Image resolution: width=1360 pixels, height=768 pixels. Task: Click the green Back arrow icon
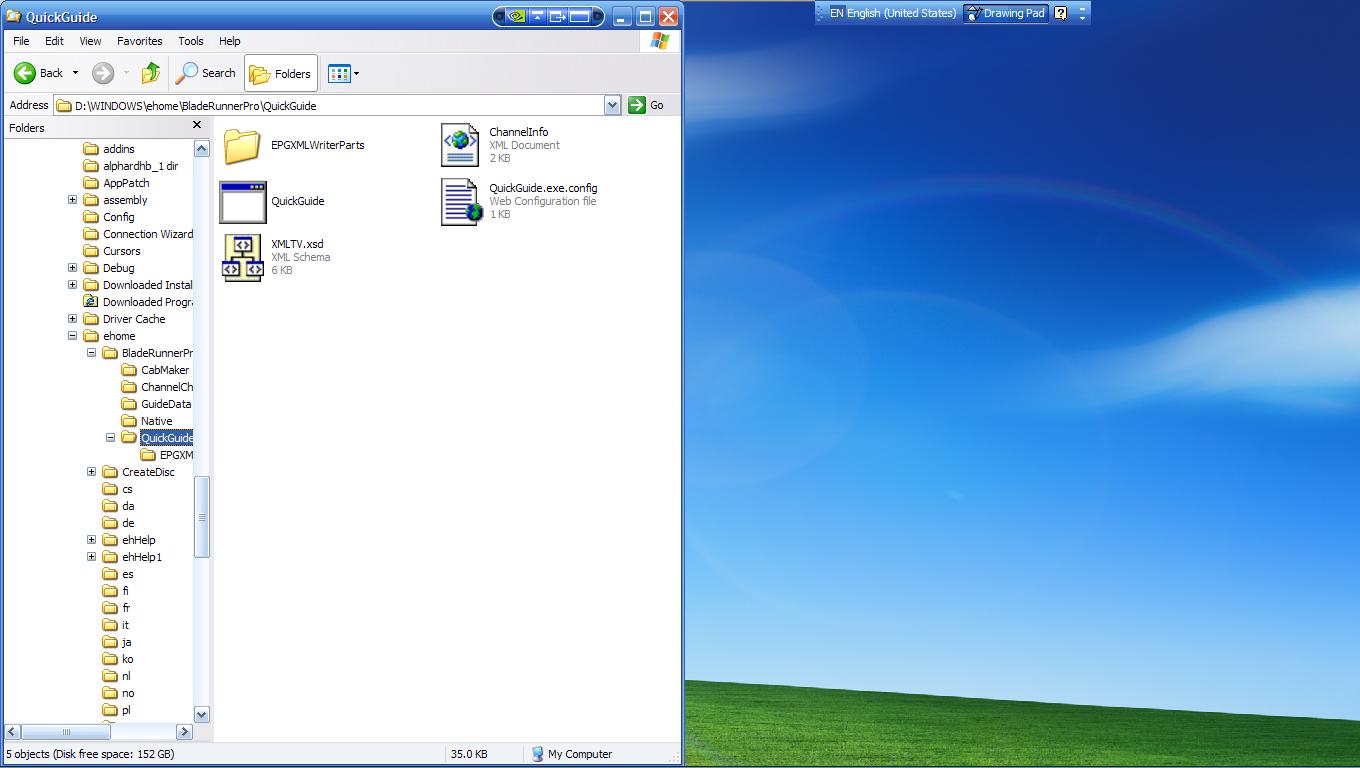coord(25,73)
